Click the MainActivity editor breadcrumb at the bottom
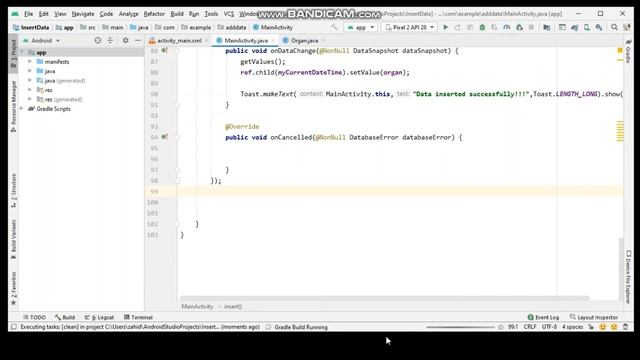 (198, 307)
